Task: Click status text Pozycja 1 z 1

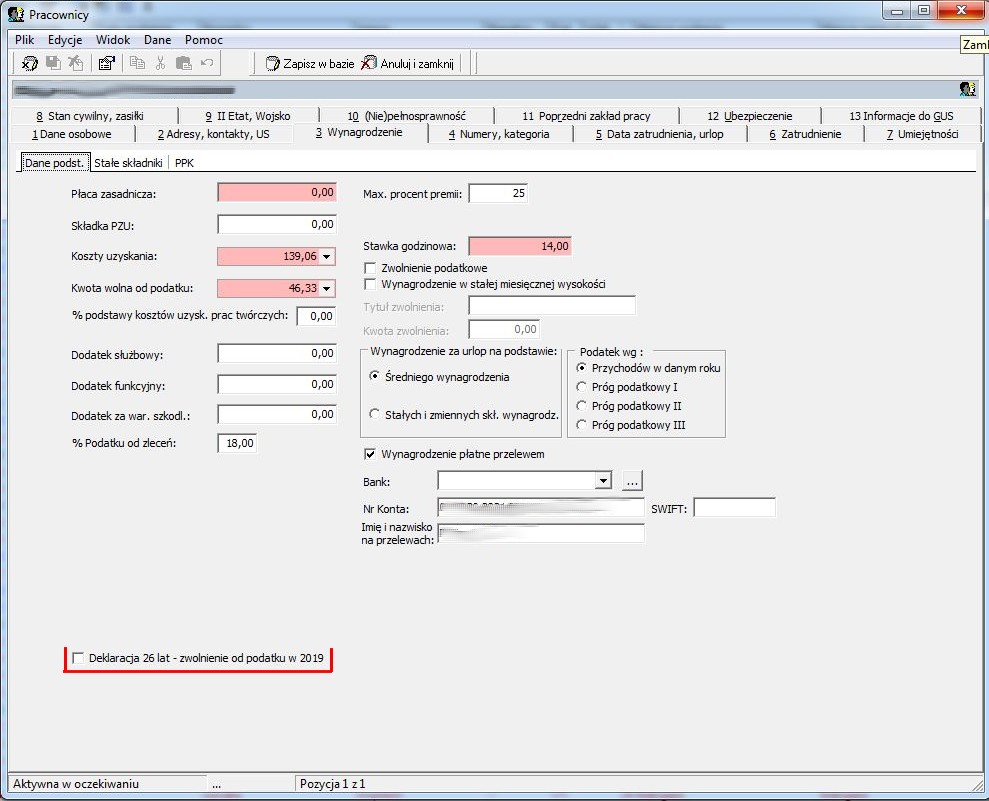Action: 332,784
